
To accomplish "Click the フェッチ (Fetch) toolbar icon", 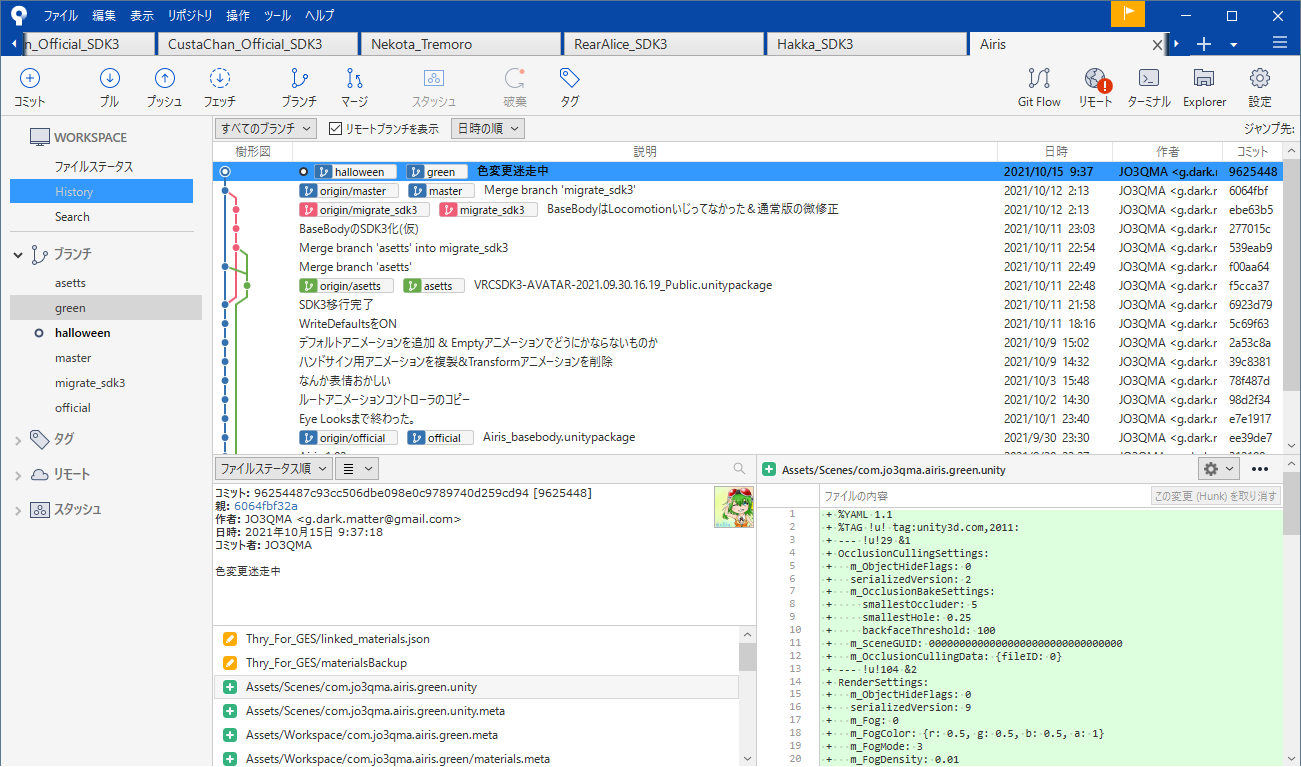I will [x=219, y=86].
